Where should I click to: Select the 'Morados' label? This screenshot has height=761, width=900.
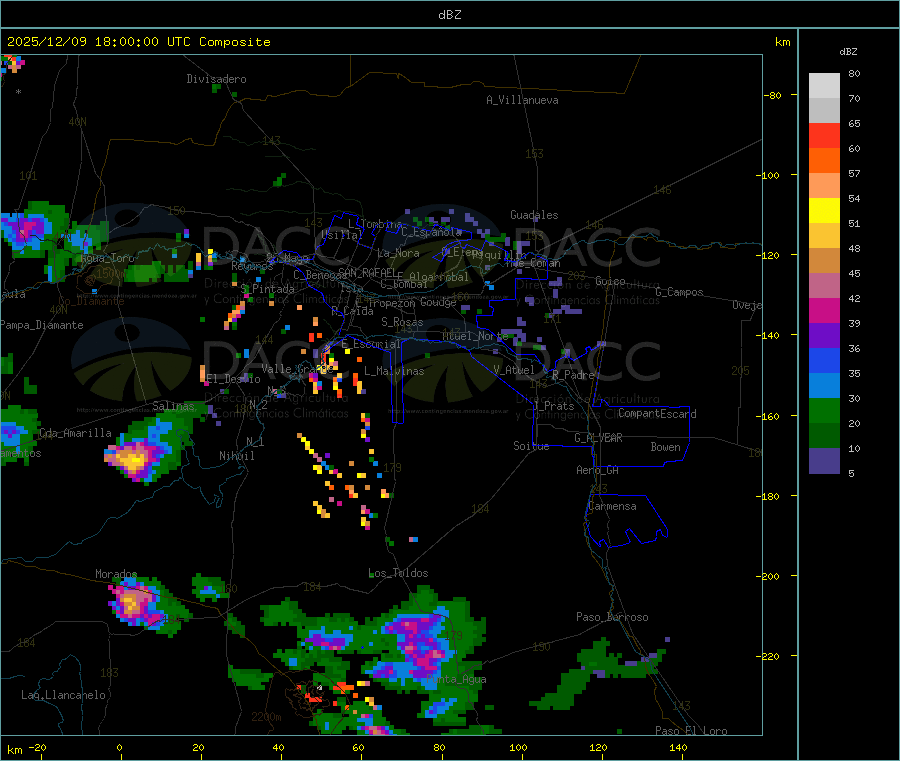117,574
